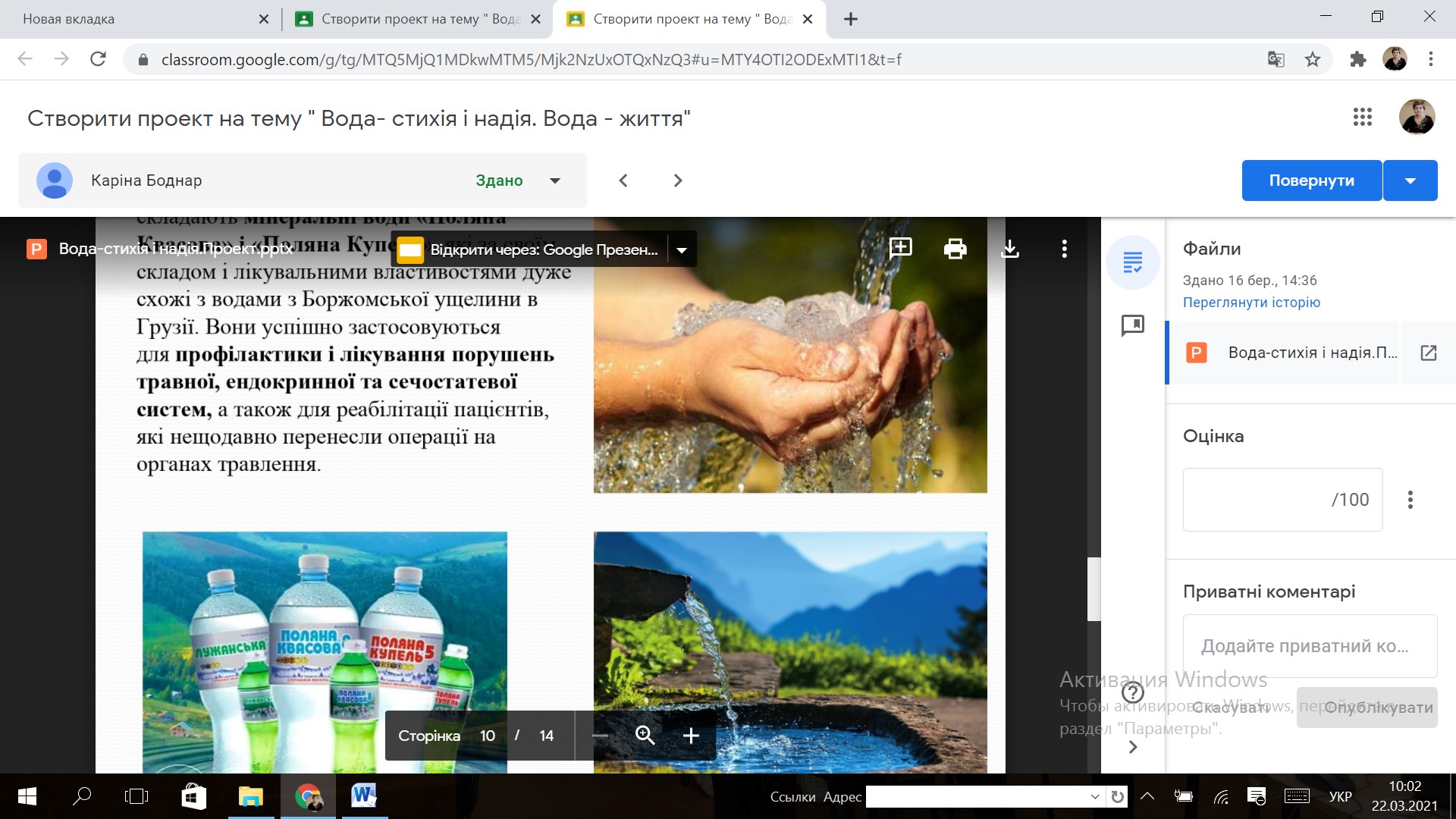Click the taskbar address refresh icon
Image resolution: width=1456 pixels, height=819 pixels.
1117,796
